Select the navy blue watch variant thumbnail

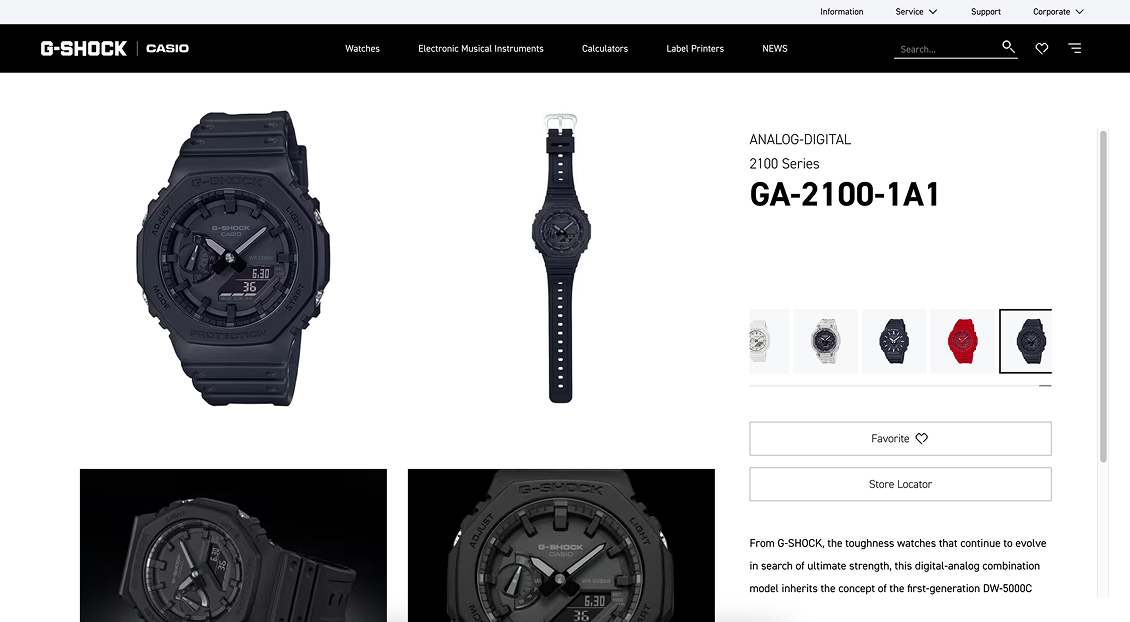coord(894,341)
